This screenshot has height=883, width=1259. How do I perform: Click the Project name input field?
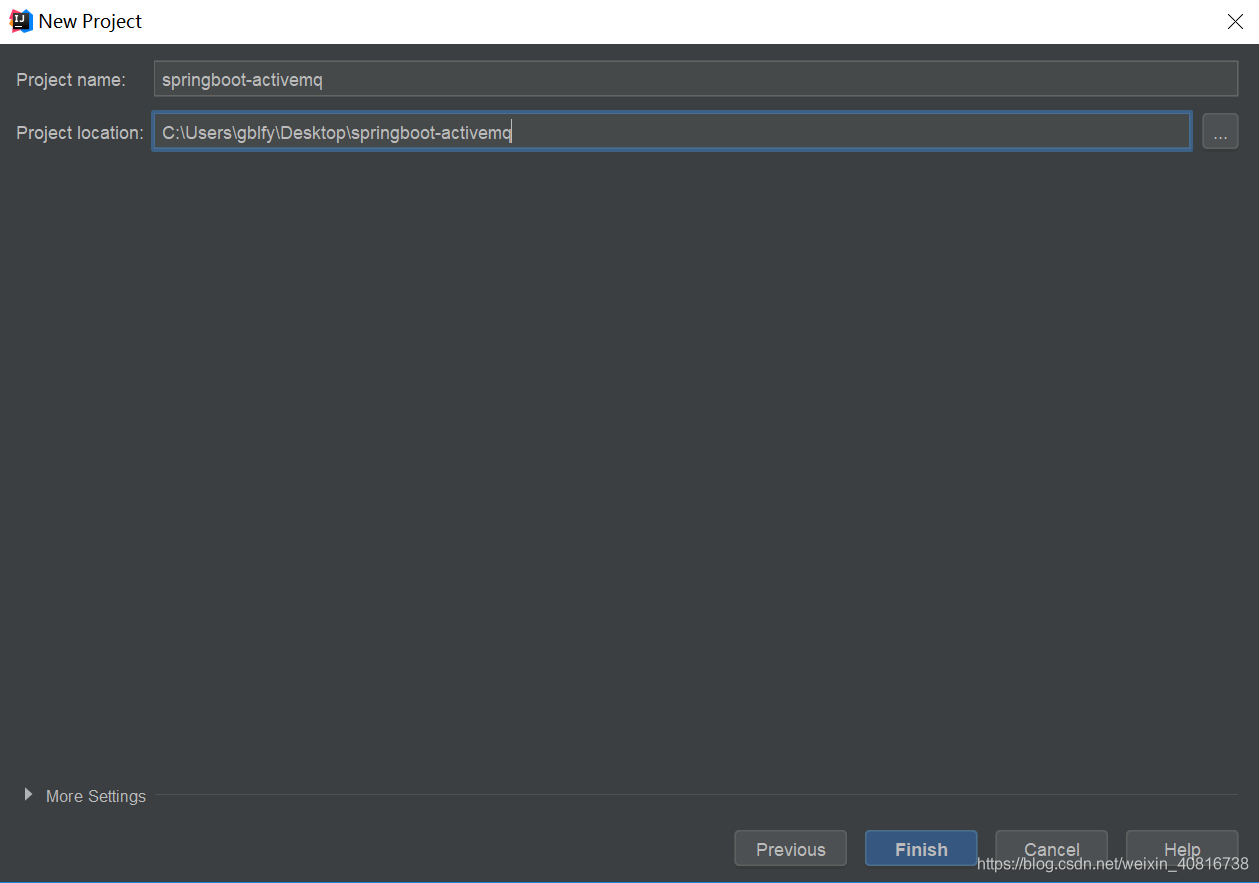[x=696, y=79]
